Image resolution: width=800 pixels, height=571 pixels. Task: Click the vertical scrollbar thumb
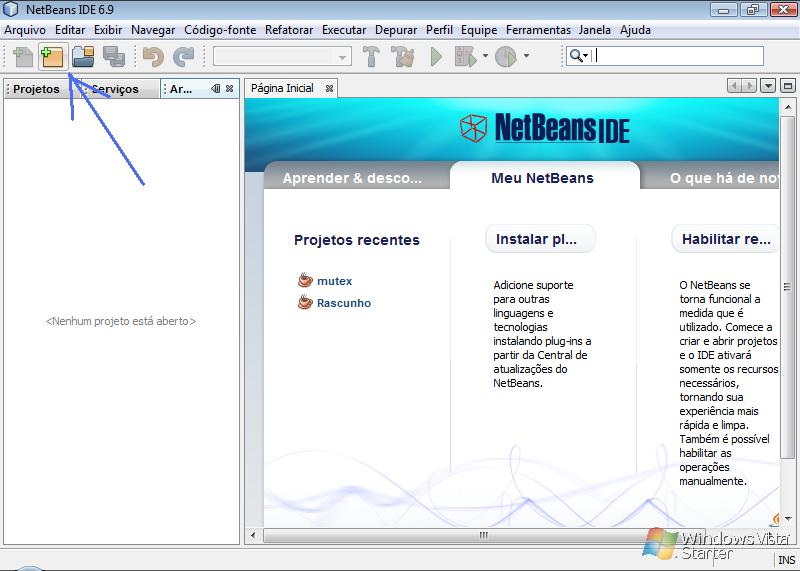(788, 287)
